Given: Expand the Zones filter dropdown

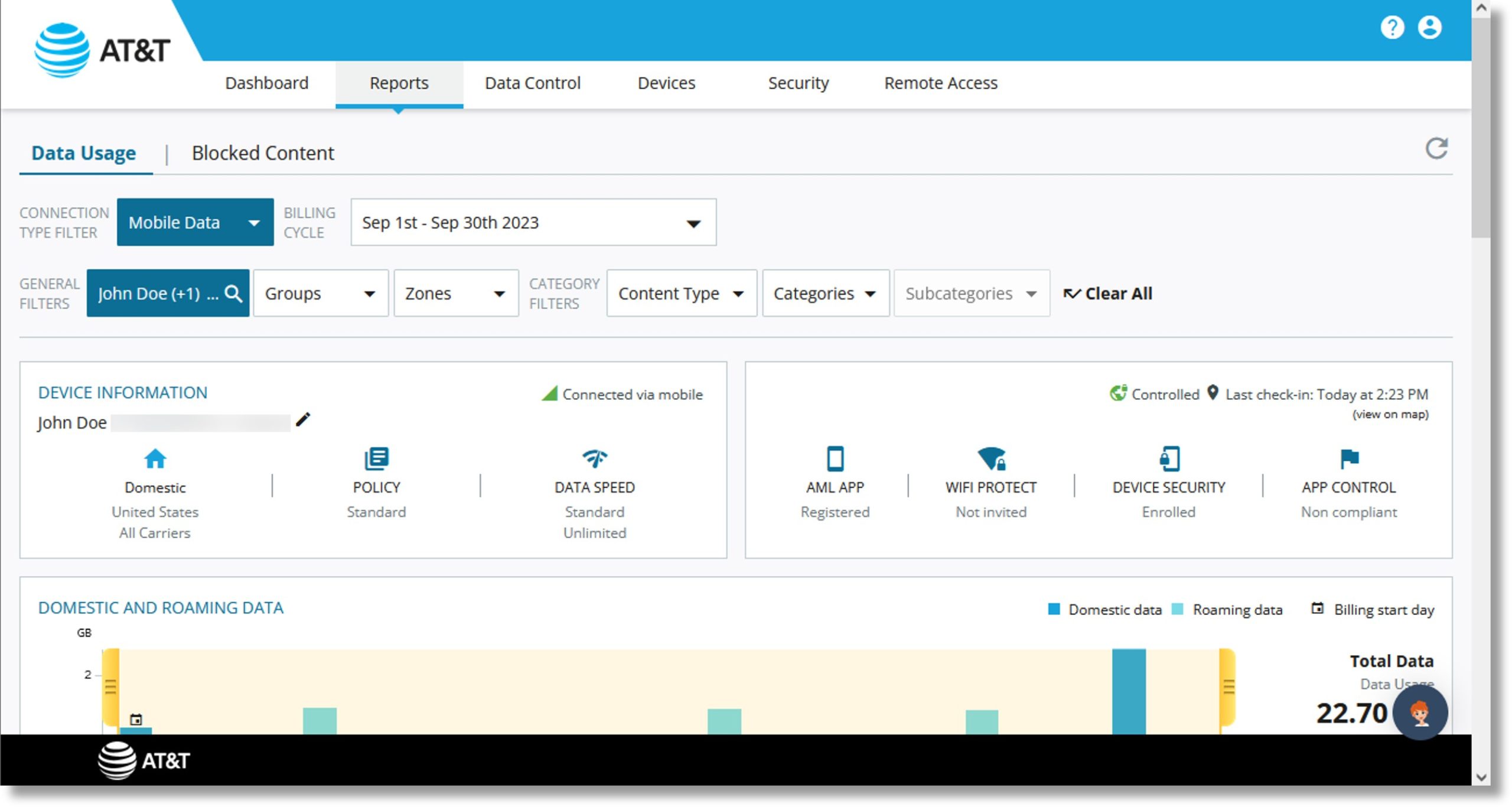Looking at the screenshot, I should 456,294.
